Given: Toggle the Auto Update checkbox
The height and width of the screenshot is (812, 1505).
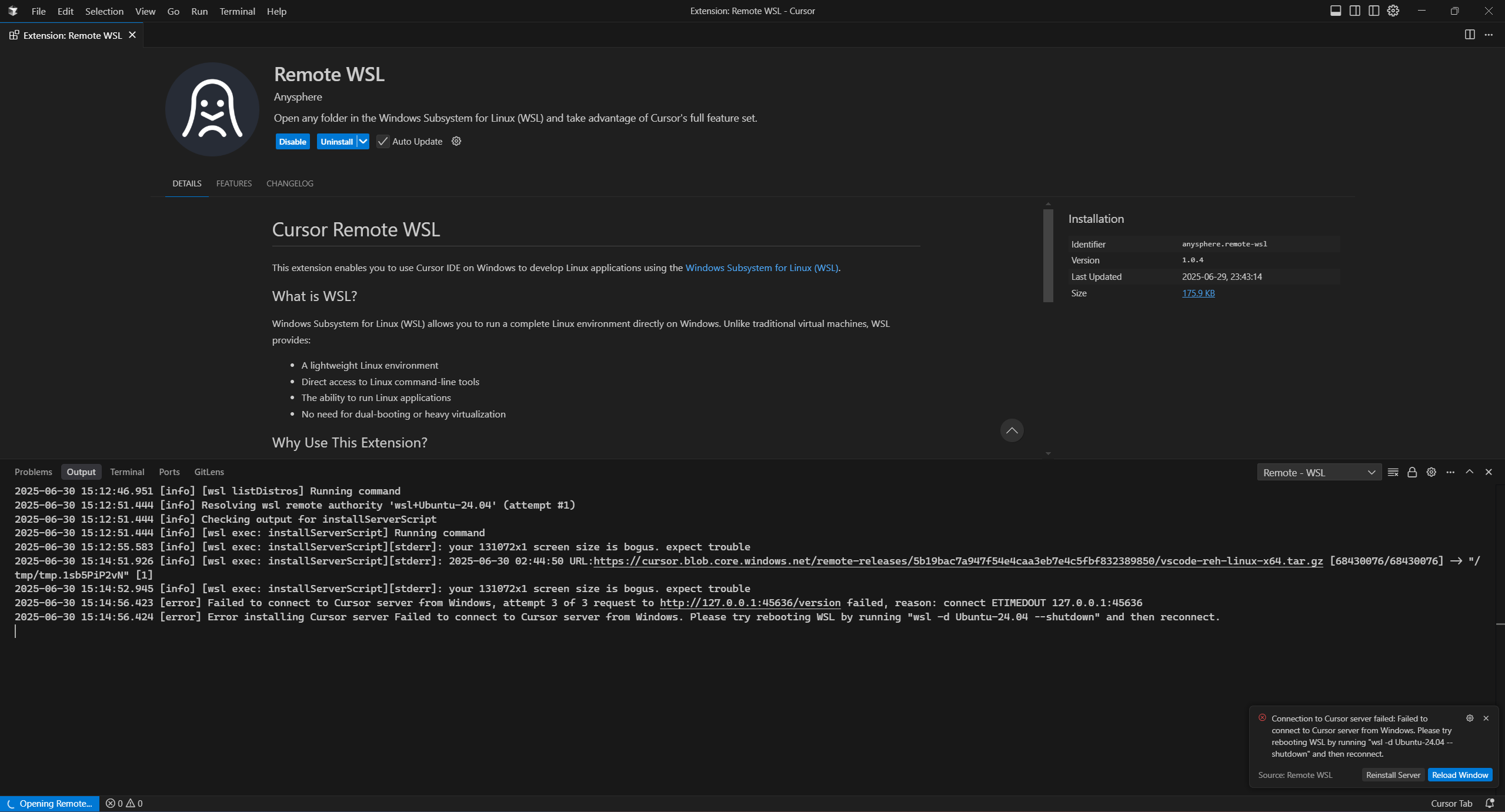Looking at the screenshot, I should click(x=383, y=141).
